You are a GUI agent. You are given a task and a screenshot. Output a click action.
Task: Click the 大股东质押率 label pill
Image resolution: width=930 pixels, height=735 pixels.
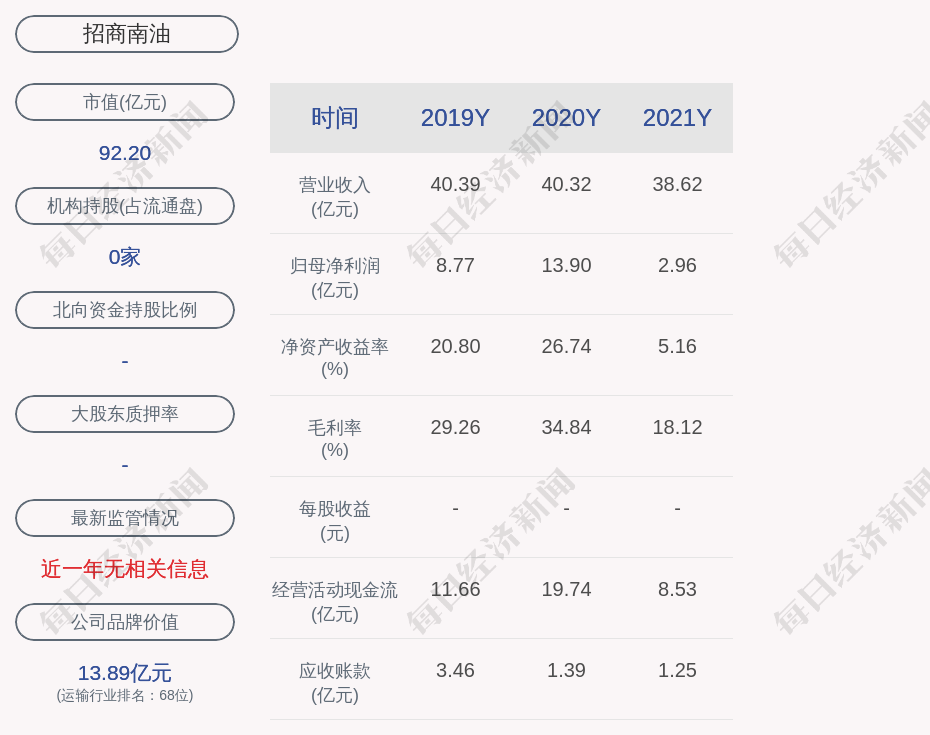pos(125,414)
